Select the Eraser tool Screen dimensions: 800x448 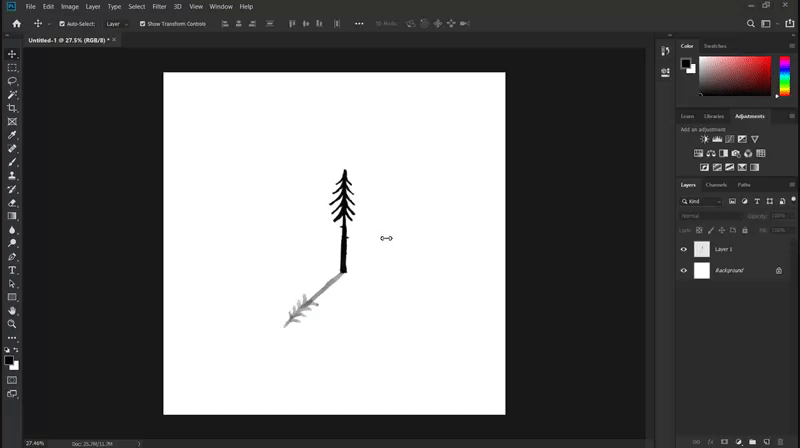click(12, 203)
